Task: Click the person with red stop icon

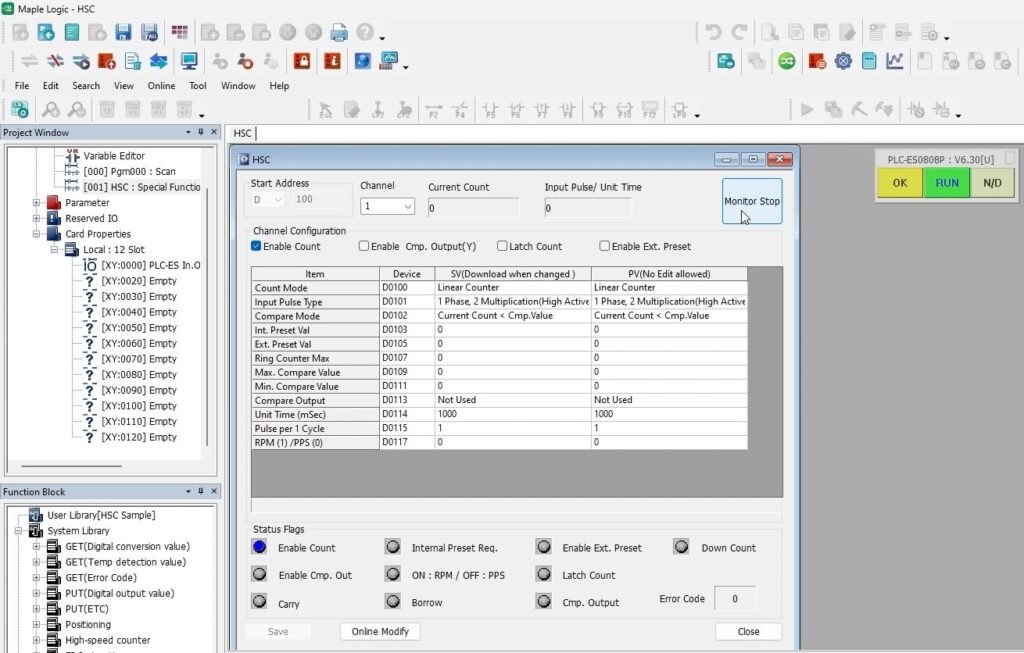Action: click(x=246, y=61)
